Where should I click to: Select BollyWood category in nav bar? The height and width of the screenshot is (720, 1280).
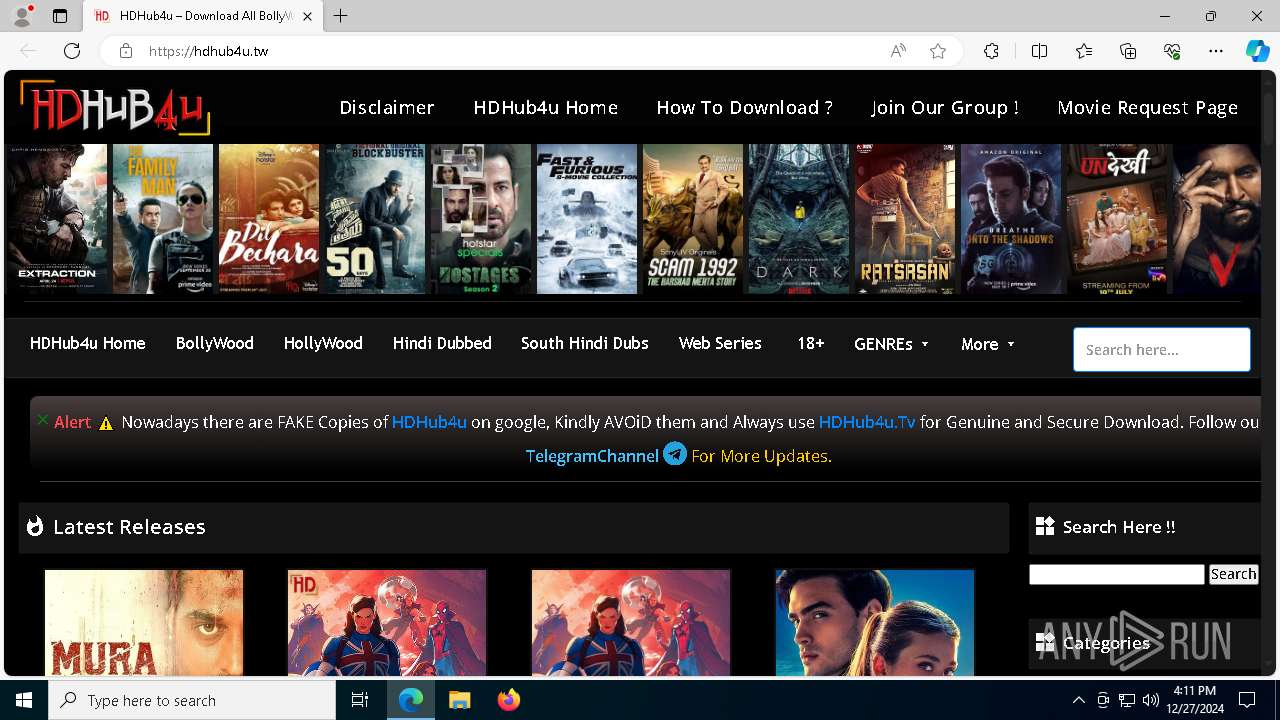click(x=215, y=343)
